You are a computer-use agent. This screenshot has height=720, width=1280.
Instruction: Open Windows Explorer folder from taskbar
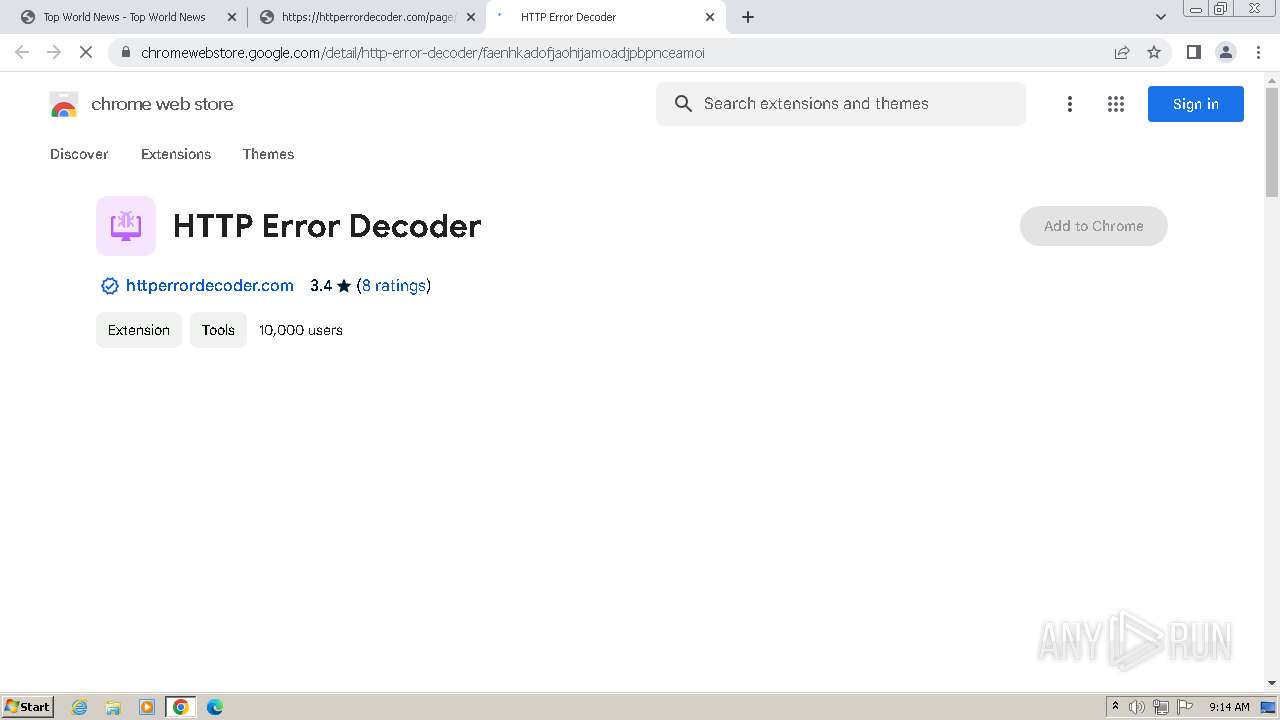point(113,707)
